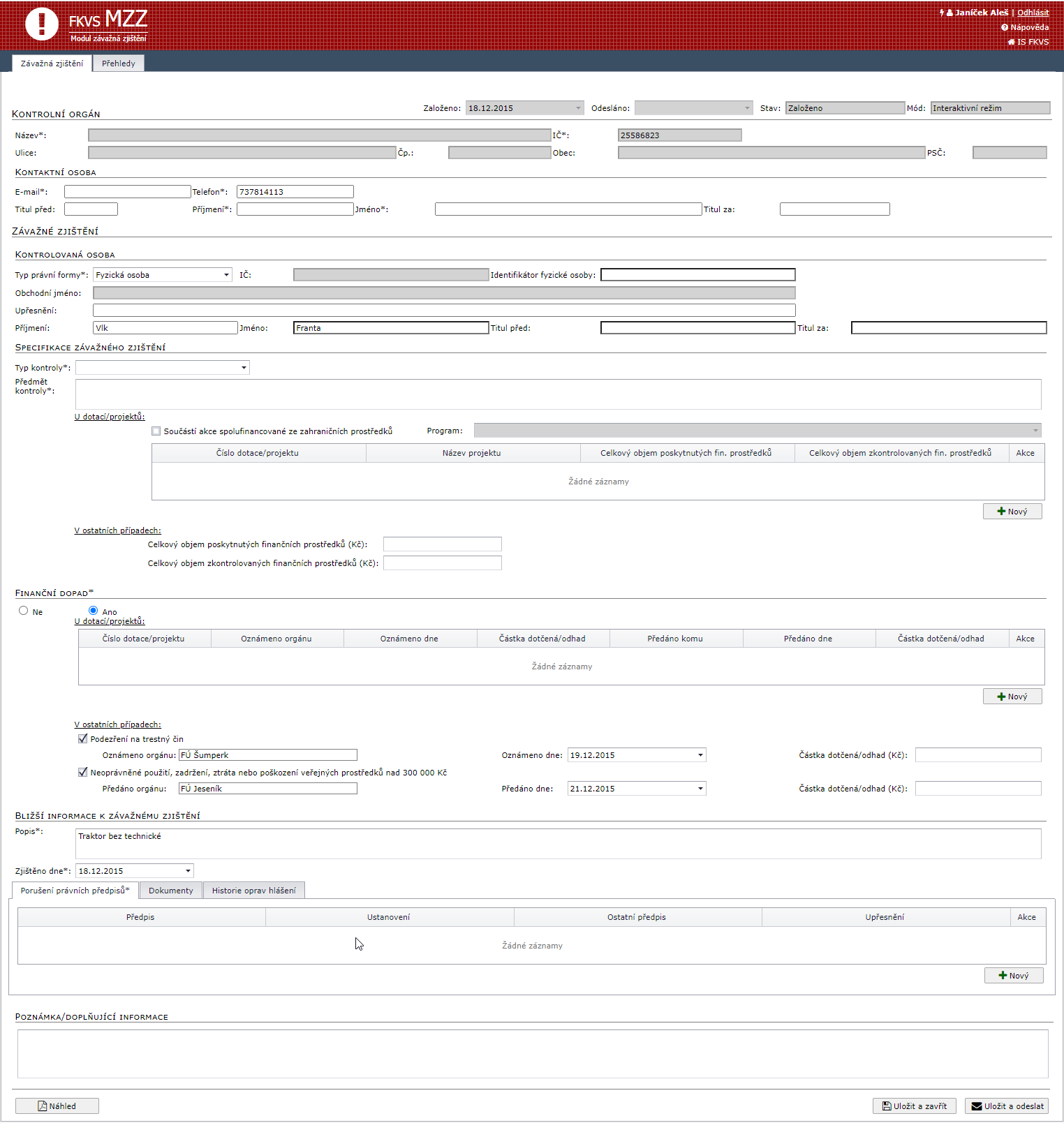Click the Oznámeno orgánu column header
Screen dimensions: 1064x1123
click(x=277, y=639)
